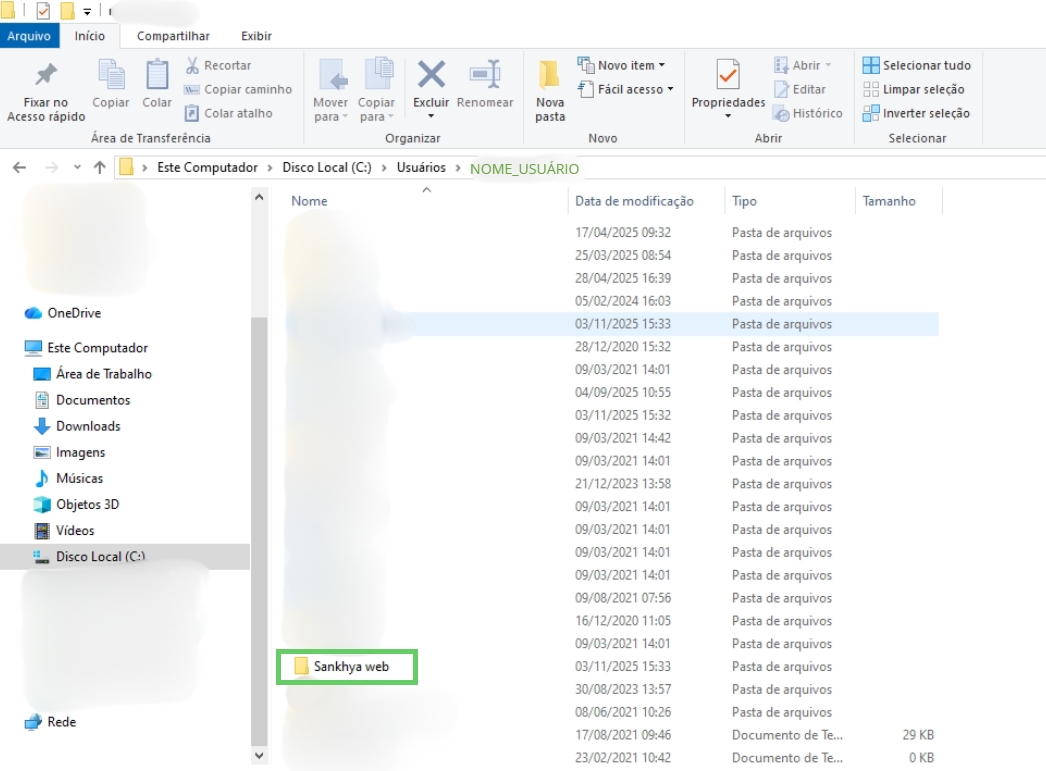Open Músicas in sidebar
The width and height of the screenshot is (1046, 771).
click(68, 478)
